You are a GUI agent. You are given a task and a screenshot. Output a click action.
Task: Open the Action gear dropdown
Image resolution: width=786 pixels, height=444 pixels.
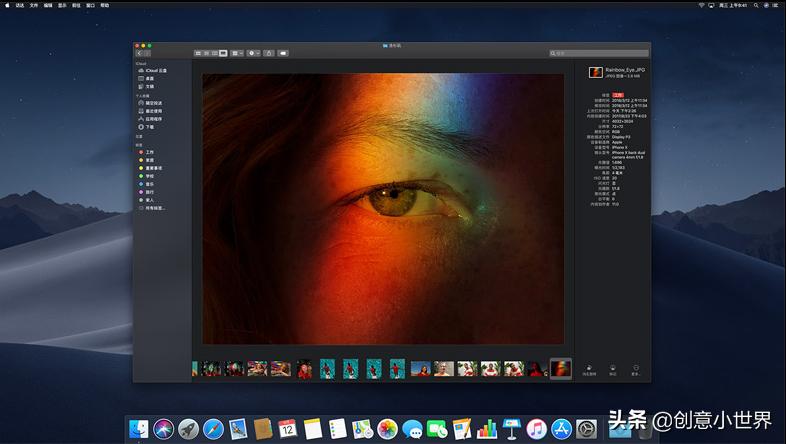pyautogui.click(x=253, y=52)
